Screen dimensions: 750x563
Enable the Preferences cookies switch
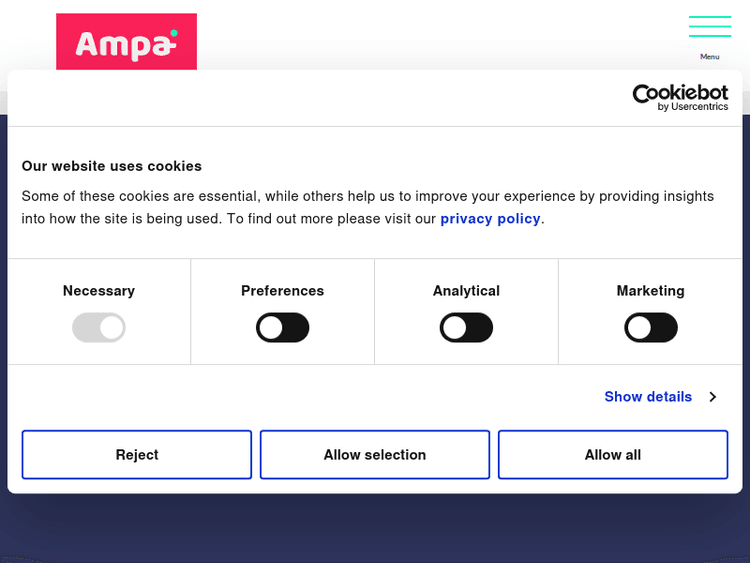[283, 327]
